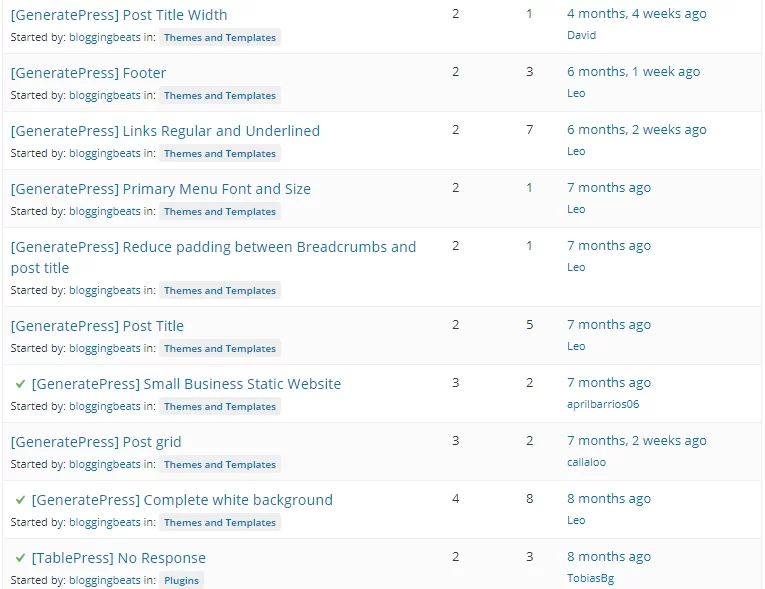This screenshot has width=765, height=589.
Task: Click 'Themes and Templates' tag in Footer row
Action: coord(220,96)
